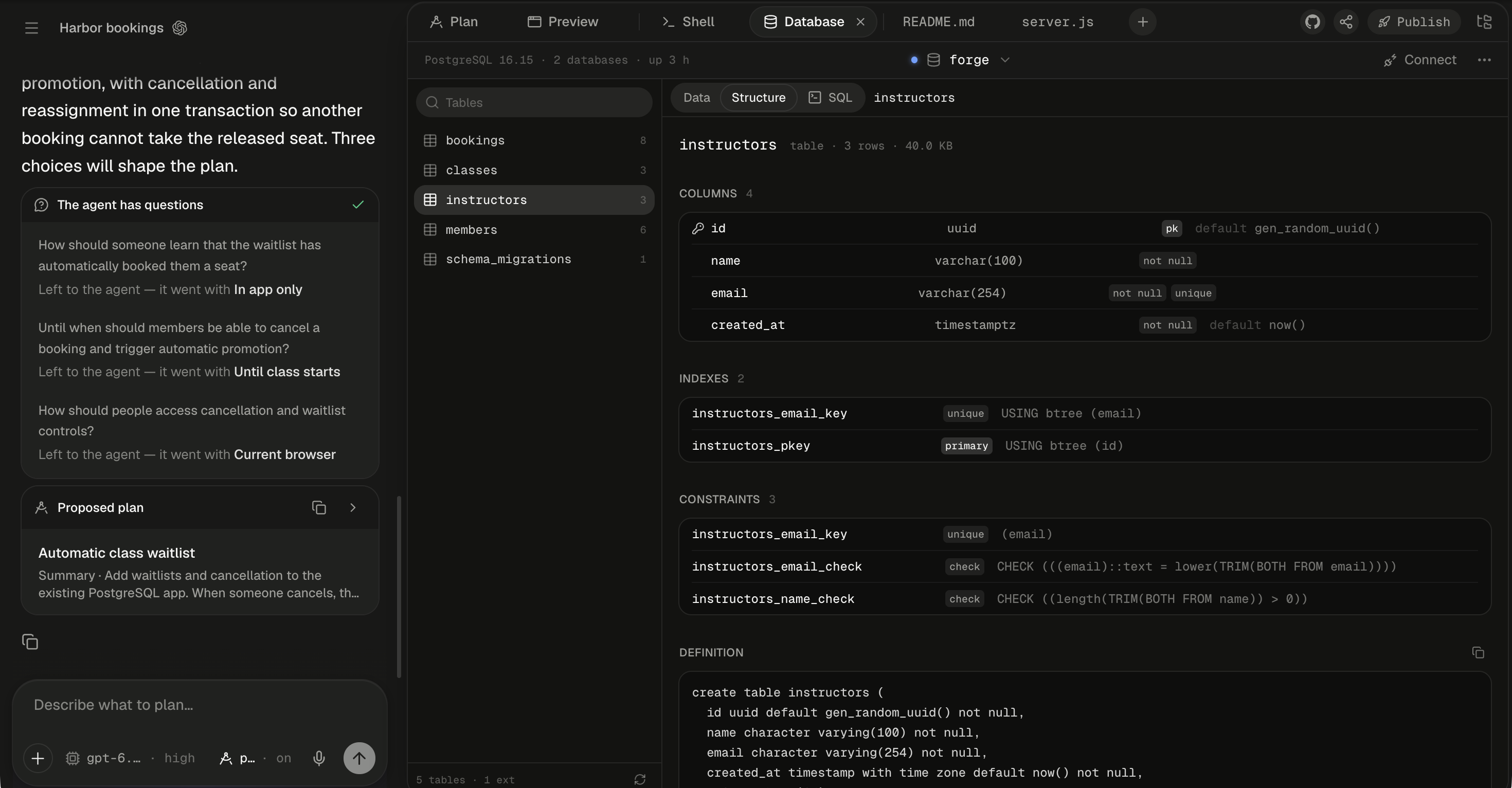Copy the Proposed plan contents

(319, 507)
